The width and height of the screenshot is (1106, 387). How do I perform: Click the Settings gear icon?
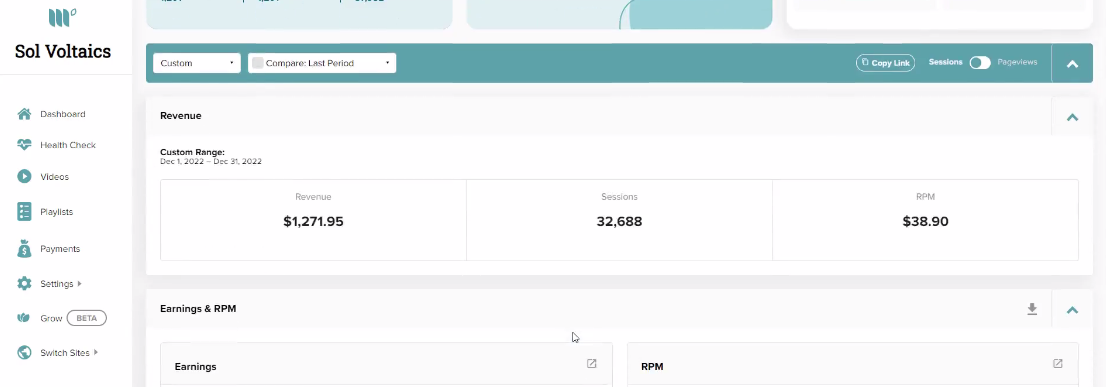(24, 284)
